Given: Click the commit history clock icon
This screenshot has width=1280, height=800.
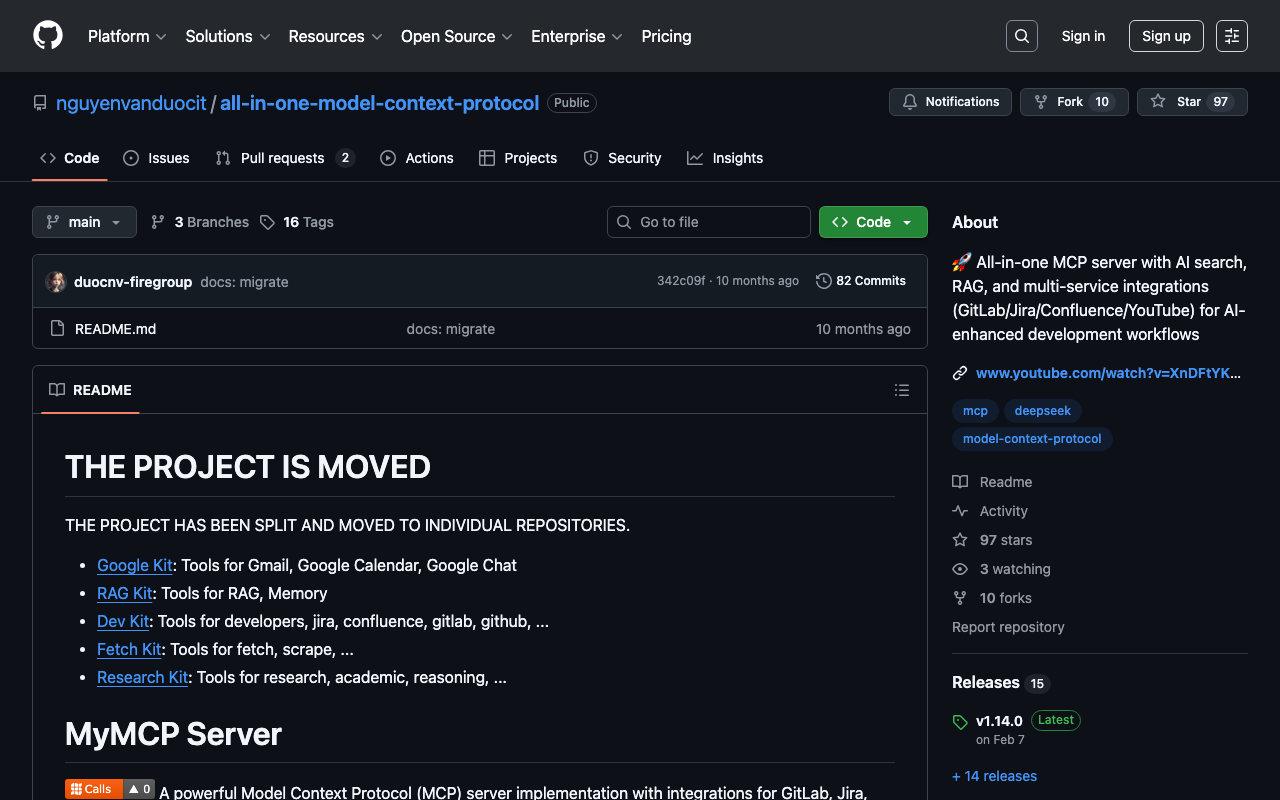Looking at the screenshot, I should [x=823, y=281].
